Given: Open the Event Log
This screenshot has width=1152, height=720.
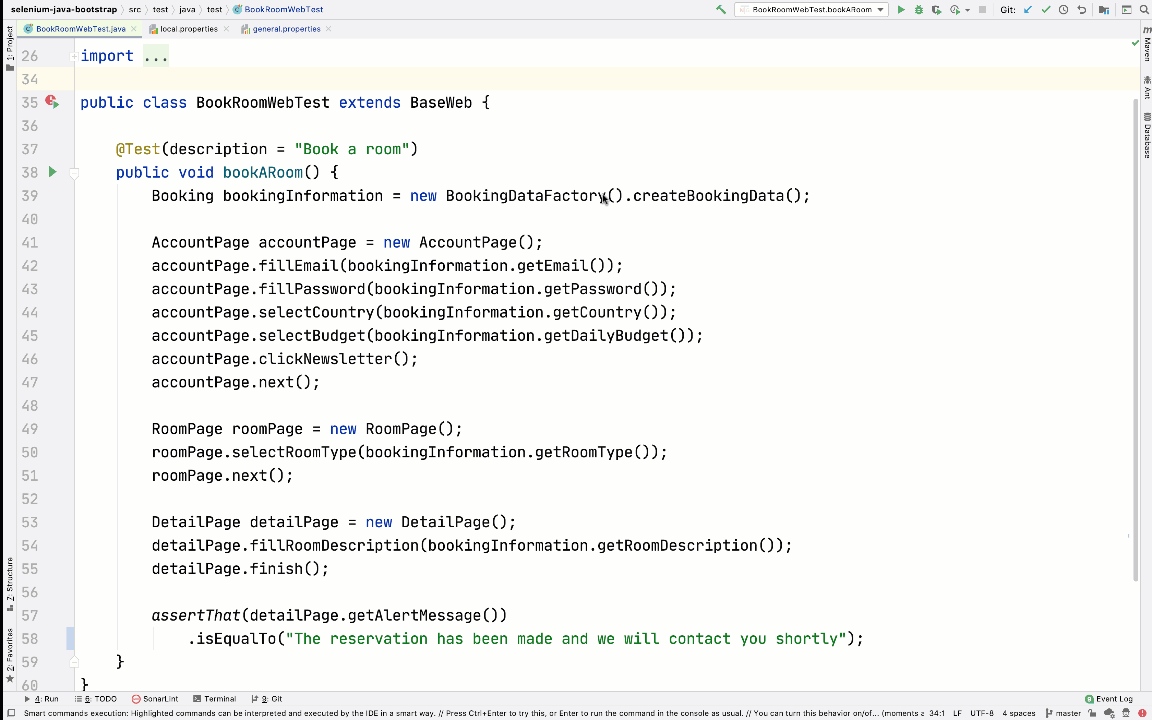Looking at the screenshot, I should coord(1109,699).
